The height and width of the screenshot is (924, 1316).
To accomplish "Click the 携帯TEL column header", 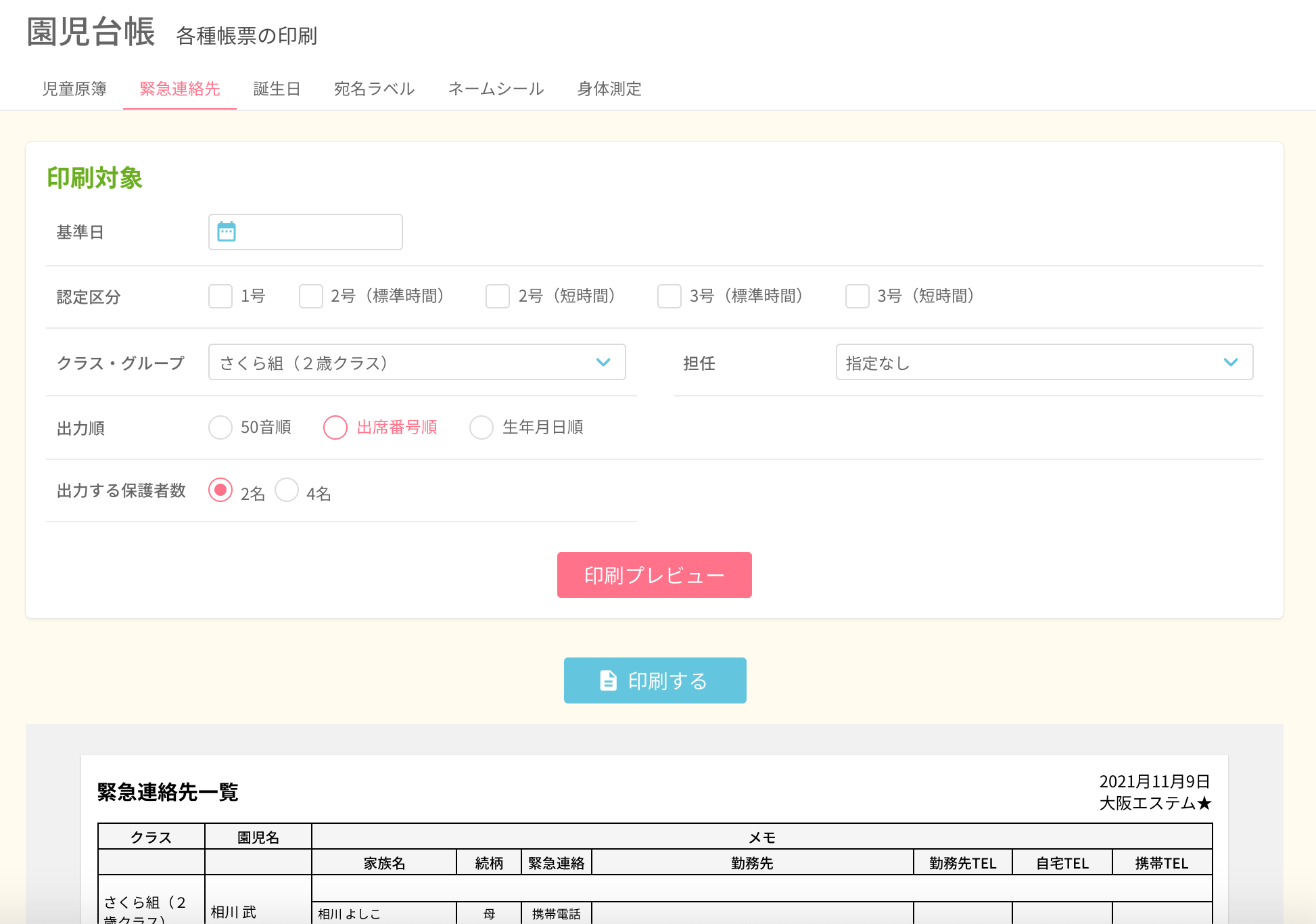I will pos(1162,863).
